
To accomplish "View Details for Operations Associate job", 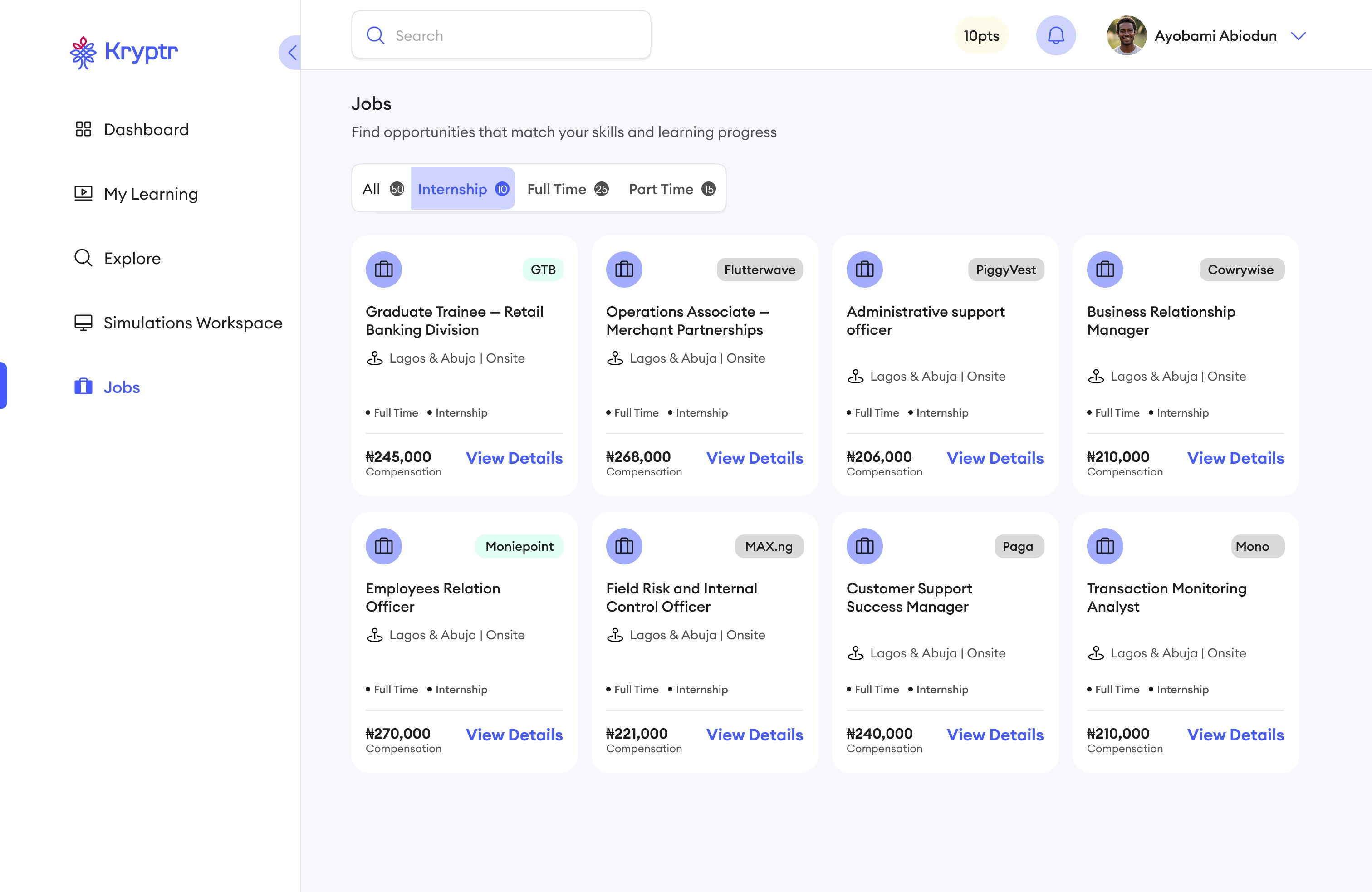I will point(755,458).
